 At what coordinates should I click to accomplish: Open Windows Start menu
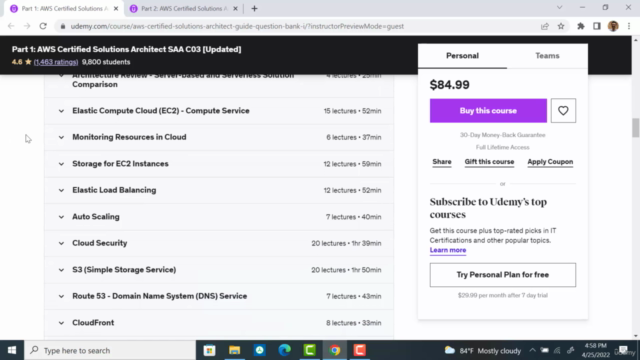12,350
